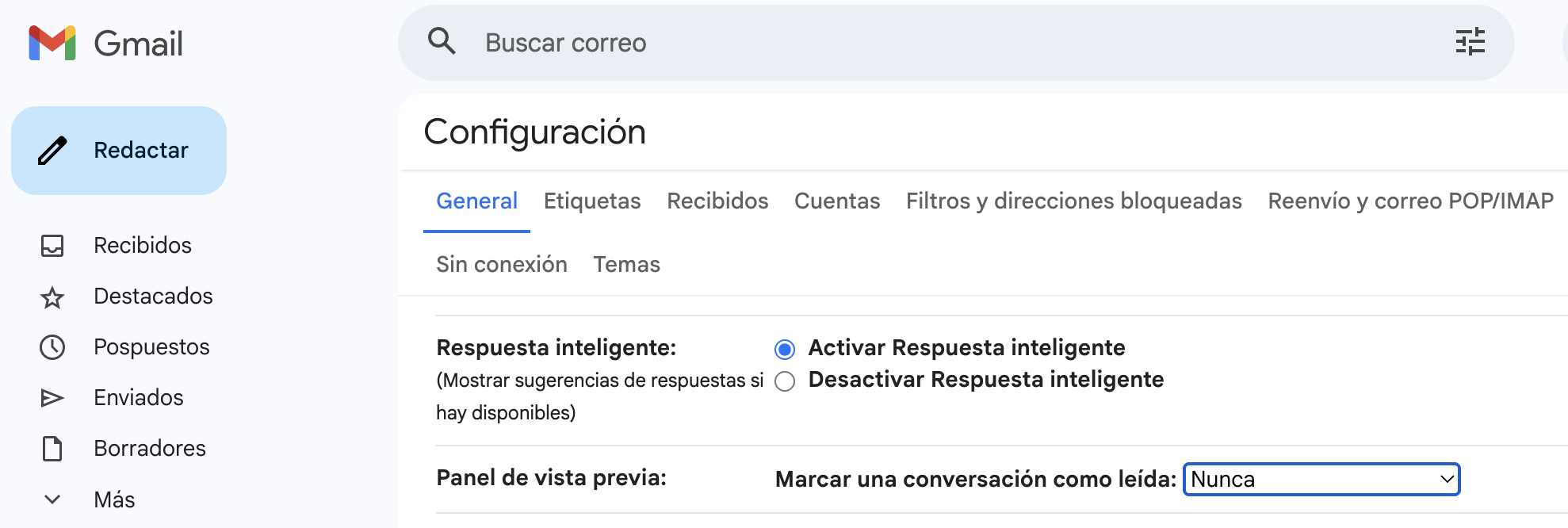The width and height of the screenshot is (1568, 528).
Task: Click the Redactar button
Action: 119,150
